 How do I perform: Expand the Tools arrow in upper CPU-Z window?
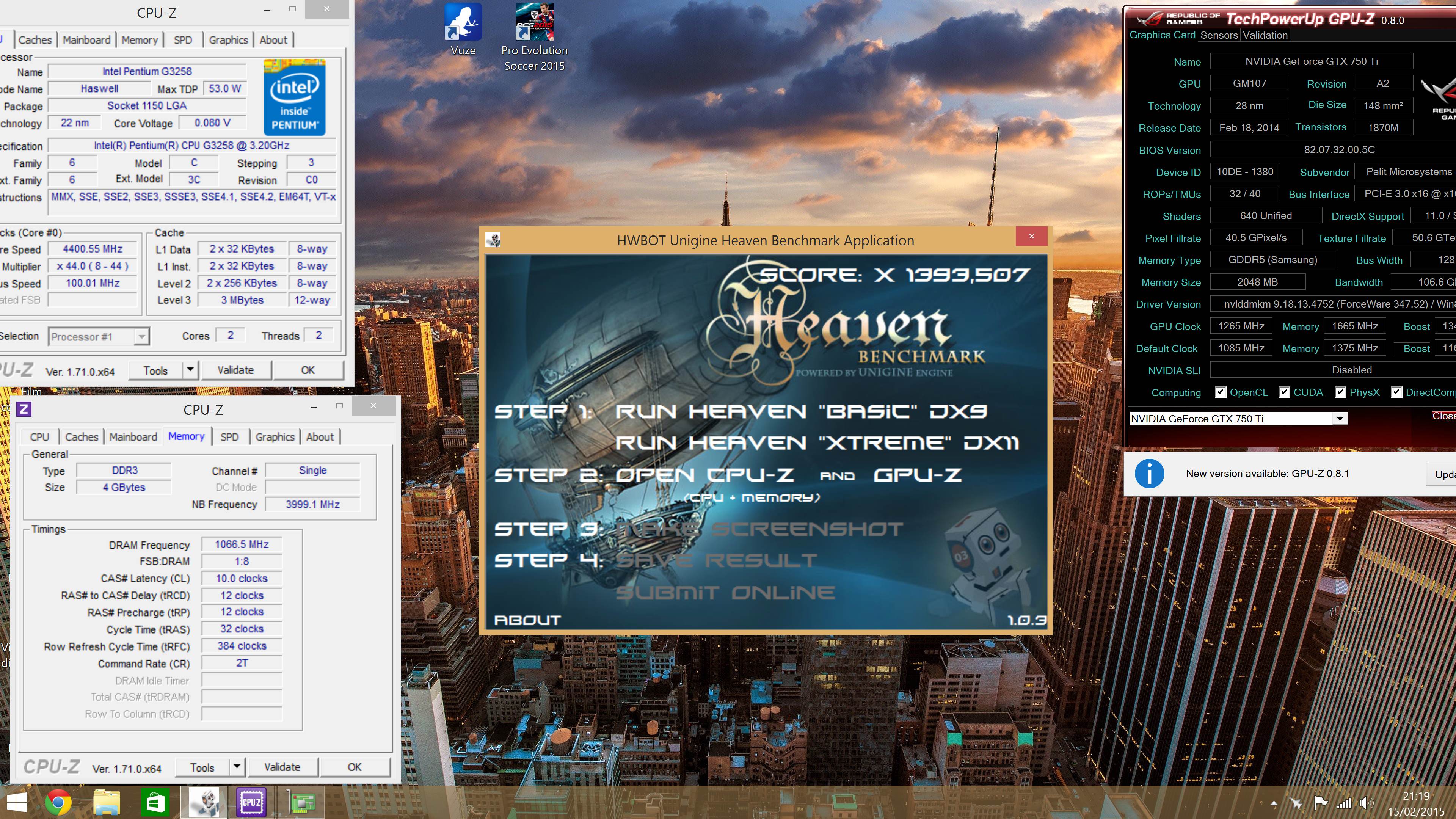(190, 370)
